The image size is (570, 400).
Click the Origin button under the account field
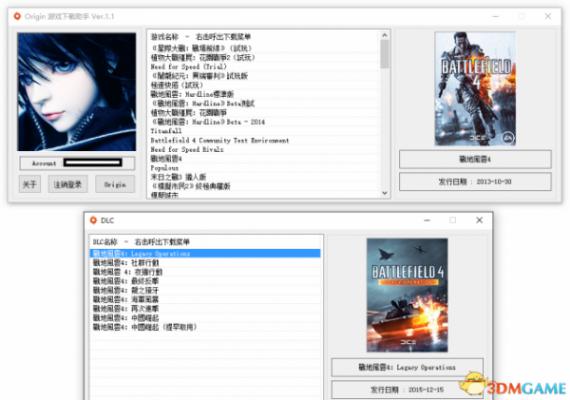pos(115,184)
